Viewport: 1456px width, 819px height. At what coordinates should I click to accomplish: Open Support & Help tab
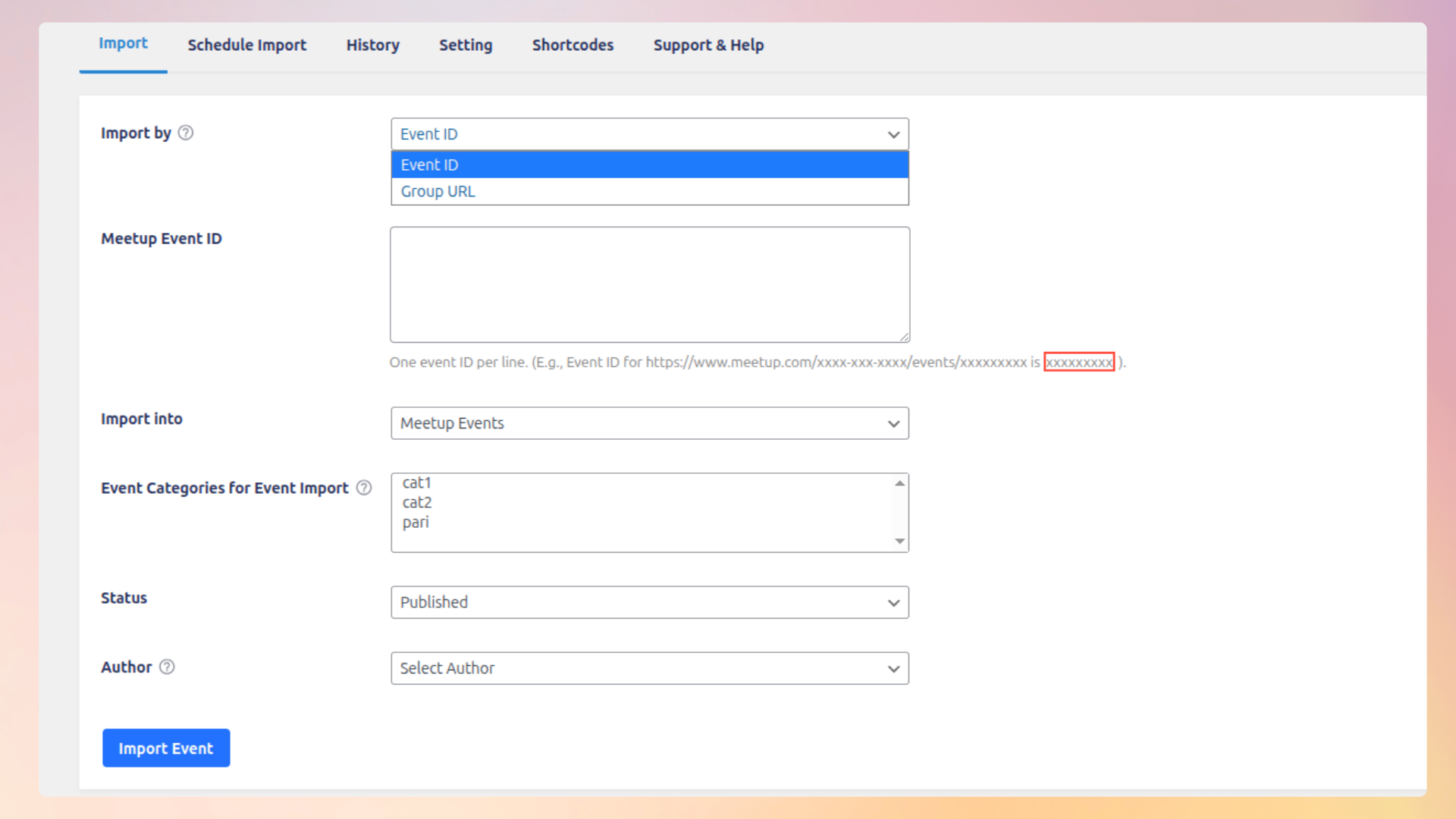point(708,45)
